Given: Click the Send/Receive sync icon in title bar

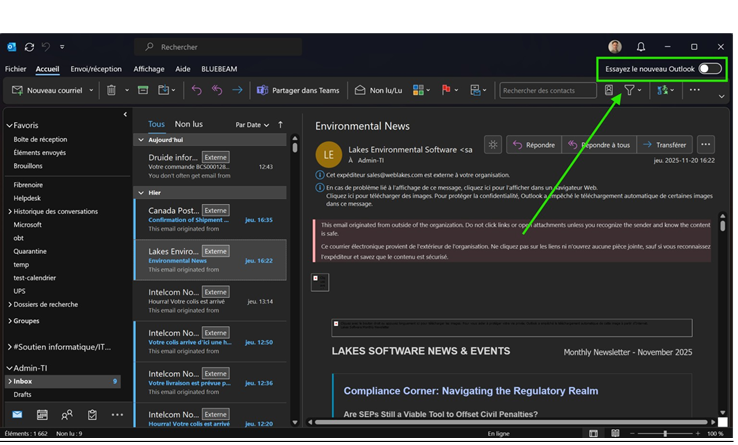Looking at the screenshot, I should point(29,47).
